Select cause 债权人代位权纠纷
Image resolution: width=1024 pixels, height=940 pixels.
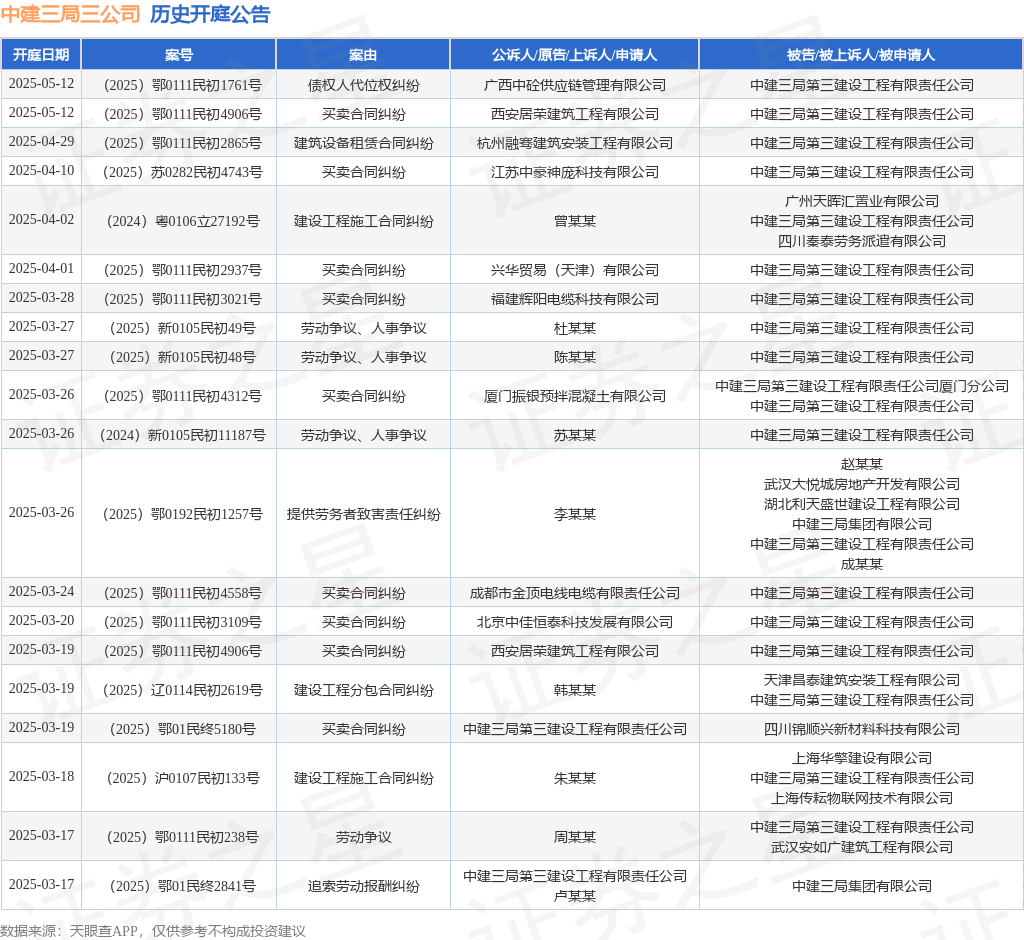tap(364, 85)
